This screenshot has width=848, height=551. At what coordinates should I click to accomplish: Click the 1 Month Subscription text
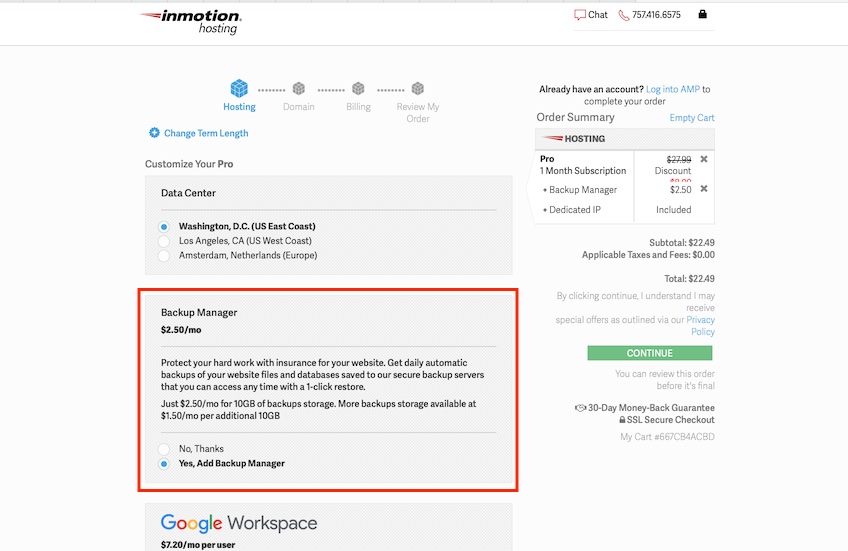(583, 170)
